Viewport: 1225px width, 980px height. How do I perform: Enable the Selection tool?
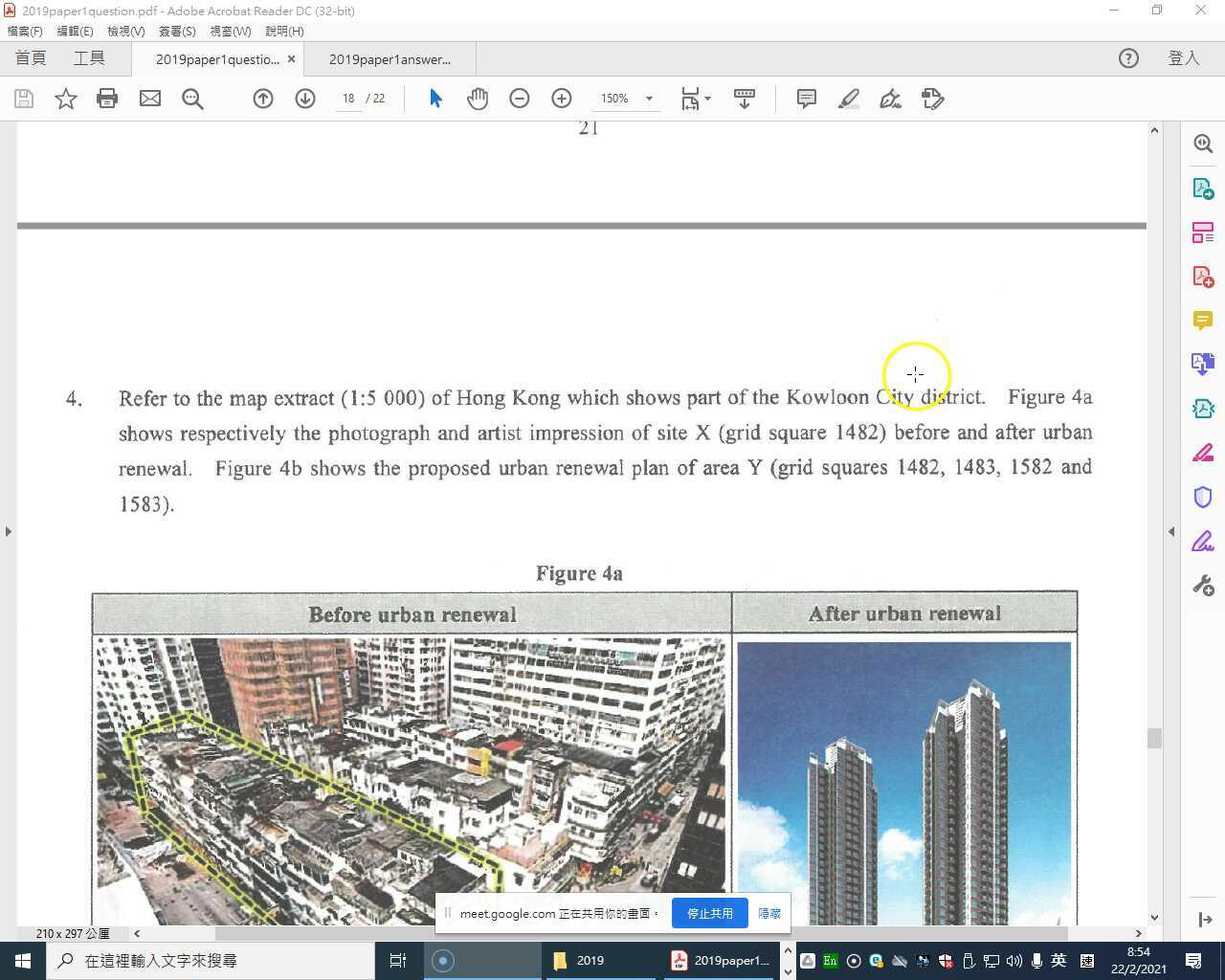coord(435,99)
